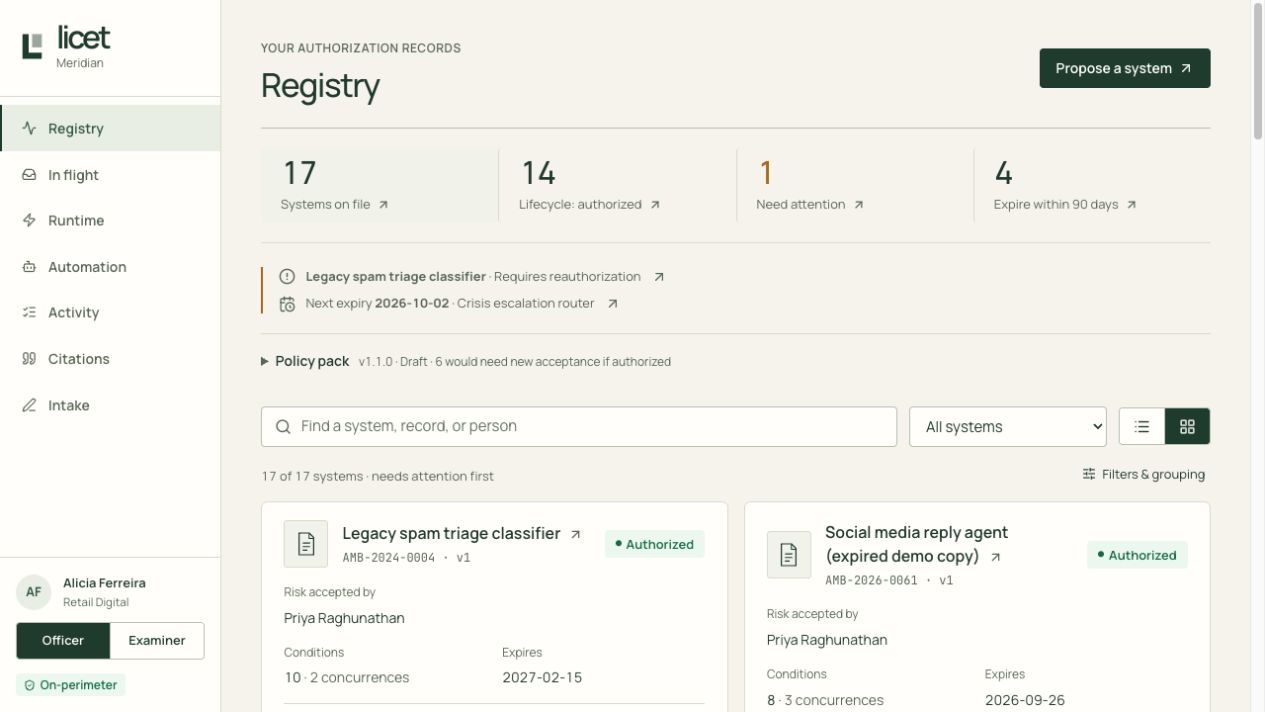Click Authorized badge on Legacy spam card
The height and width of the screenshot is (712, 1265).
[x=655, y=544]
